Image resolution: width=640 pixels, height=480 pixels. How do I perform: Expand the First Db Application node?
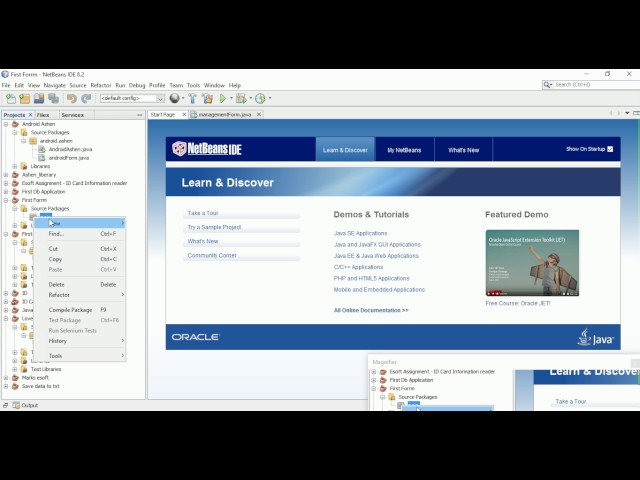click(x=6, y=192)
